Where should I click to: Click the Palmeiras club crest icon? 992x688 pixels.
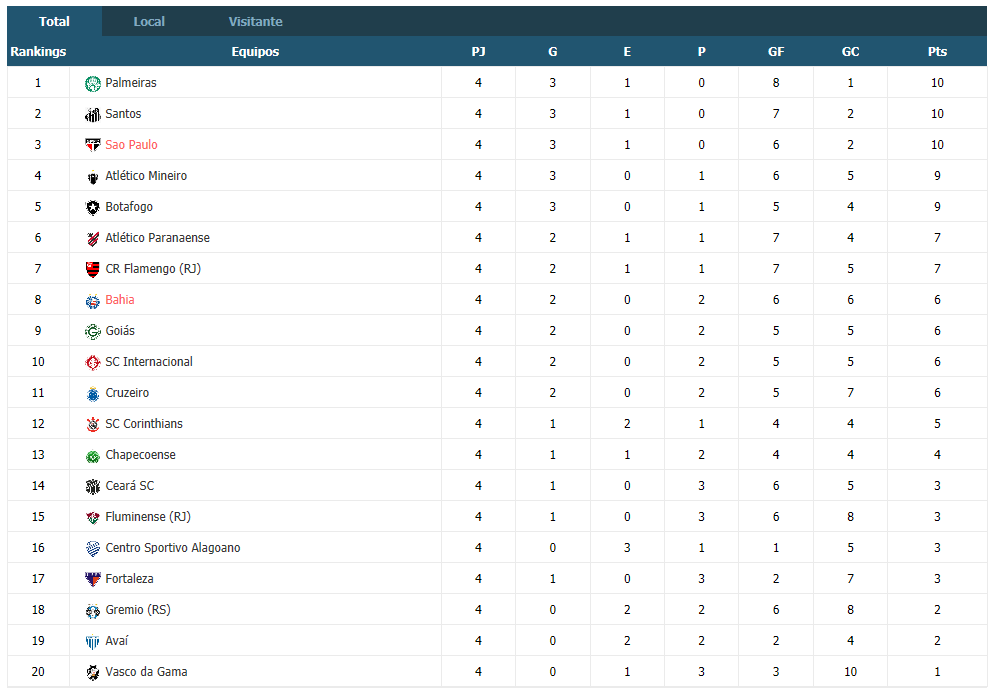pos(93,84)
